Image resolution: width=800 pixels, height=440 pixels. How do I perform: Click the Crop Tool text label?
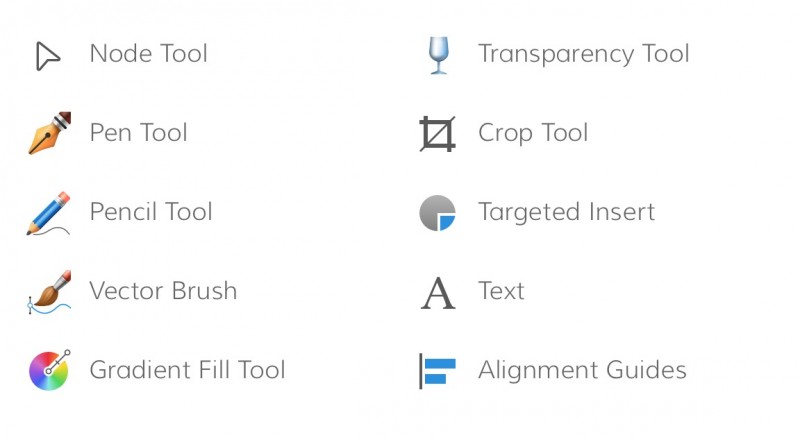click(x=533, y=133)
